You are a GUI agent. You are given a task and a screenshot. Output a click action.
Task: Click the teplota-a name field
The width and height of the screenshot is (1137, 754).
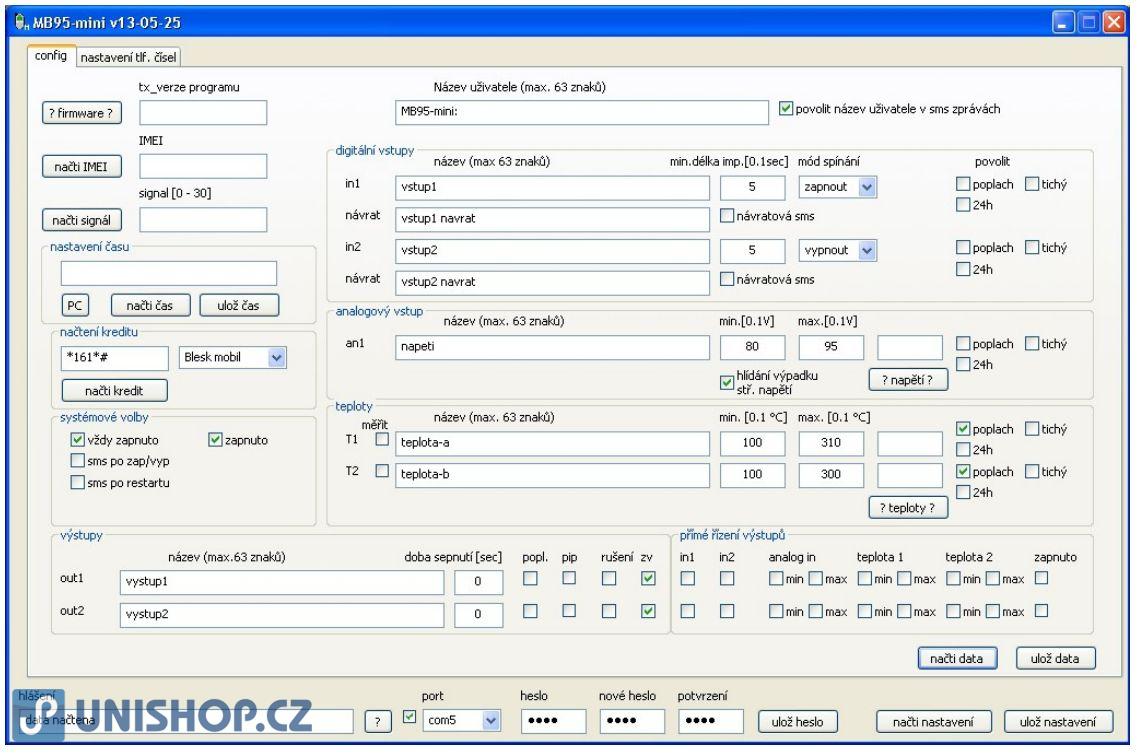point(553,443)
